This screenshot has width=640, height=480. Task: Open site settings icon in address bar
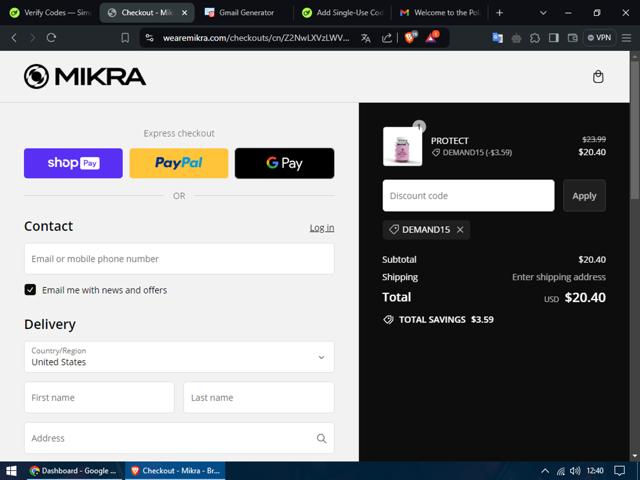pyautogui.click(x=150, y=38)
